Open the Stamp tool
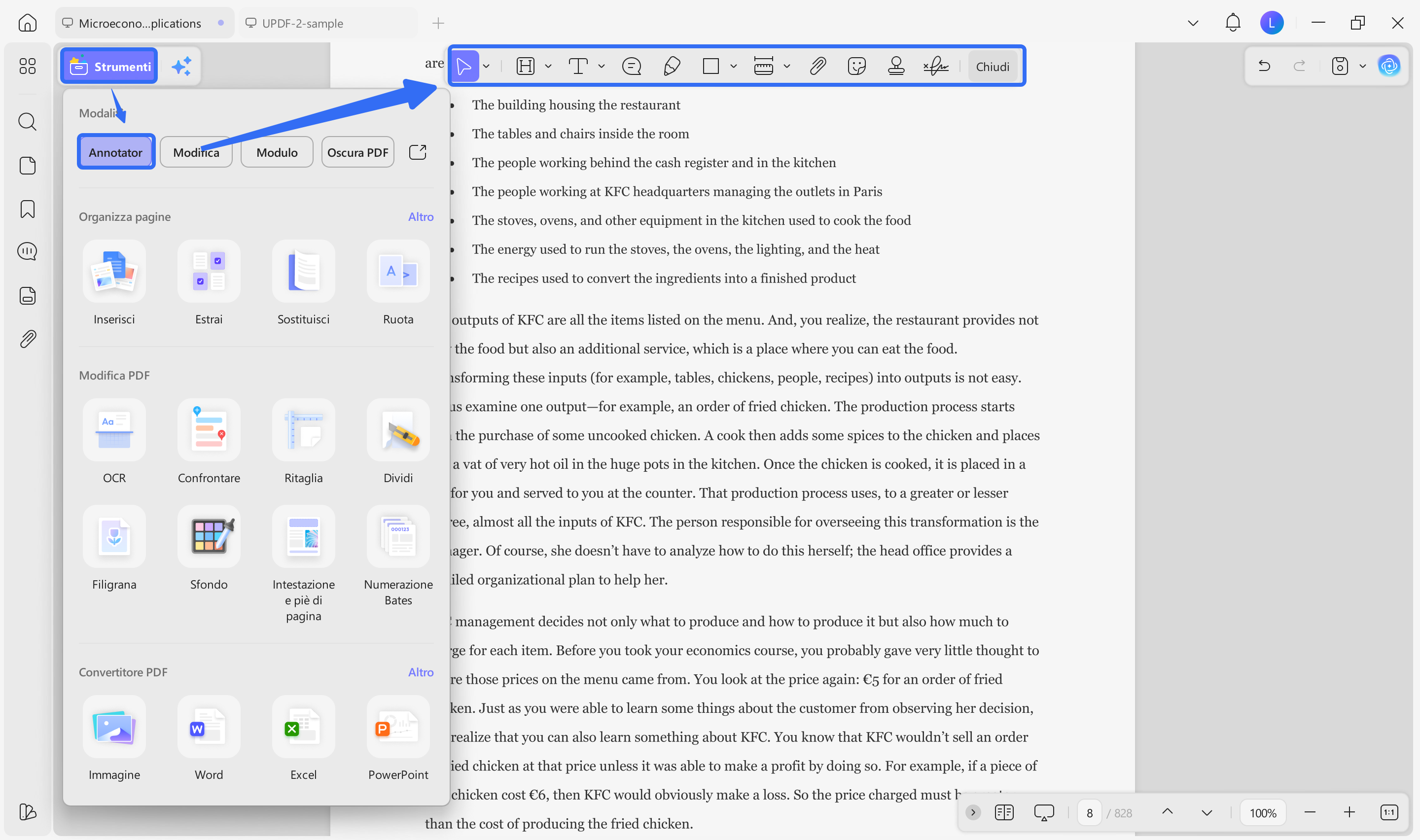 tap(896, 66)
